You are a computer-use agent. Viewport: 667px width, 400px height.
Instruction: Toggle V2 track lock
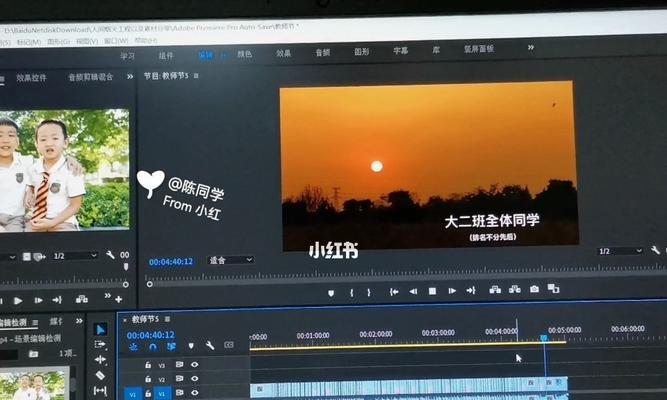pyautogui.click(x=148, y=379)
